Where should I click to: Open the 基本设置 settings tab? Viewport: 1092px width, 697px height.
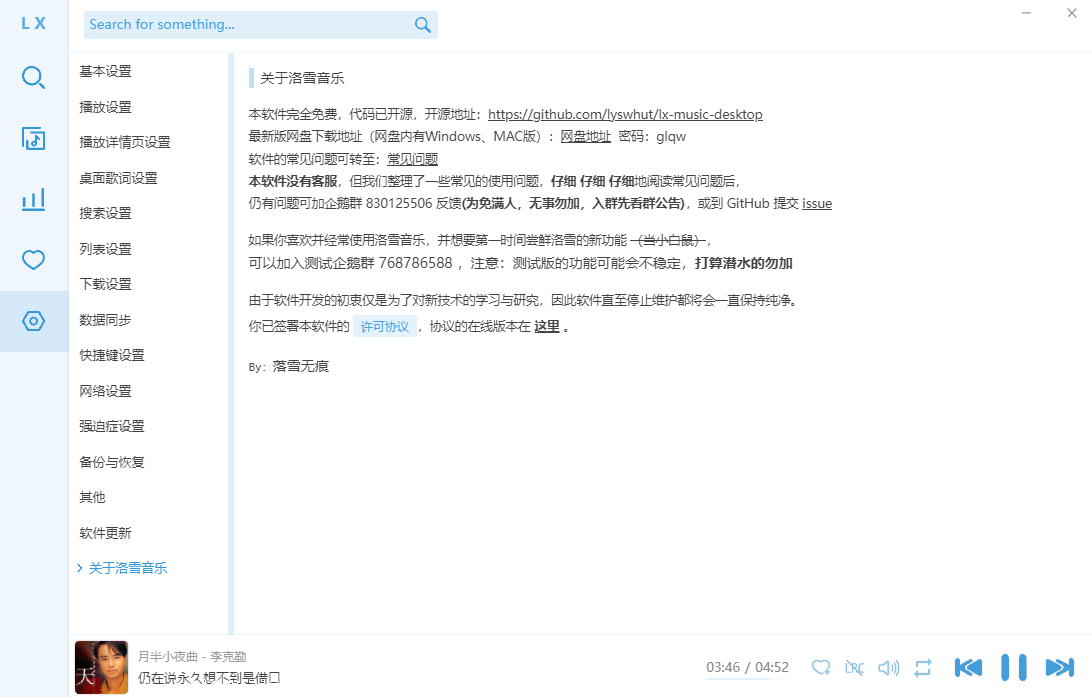pos(105,71)
